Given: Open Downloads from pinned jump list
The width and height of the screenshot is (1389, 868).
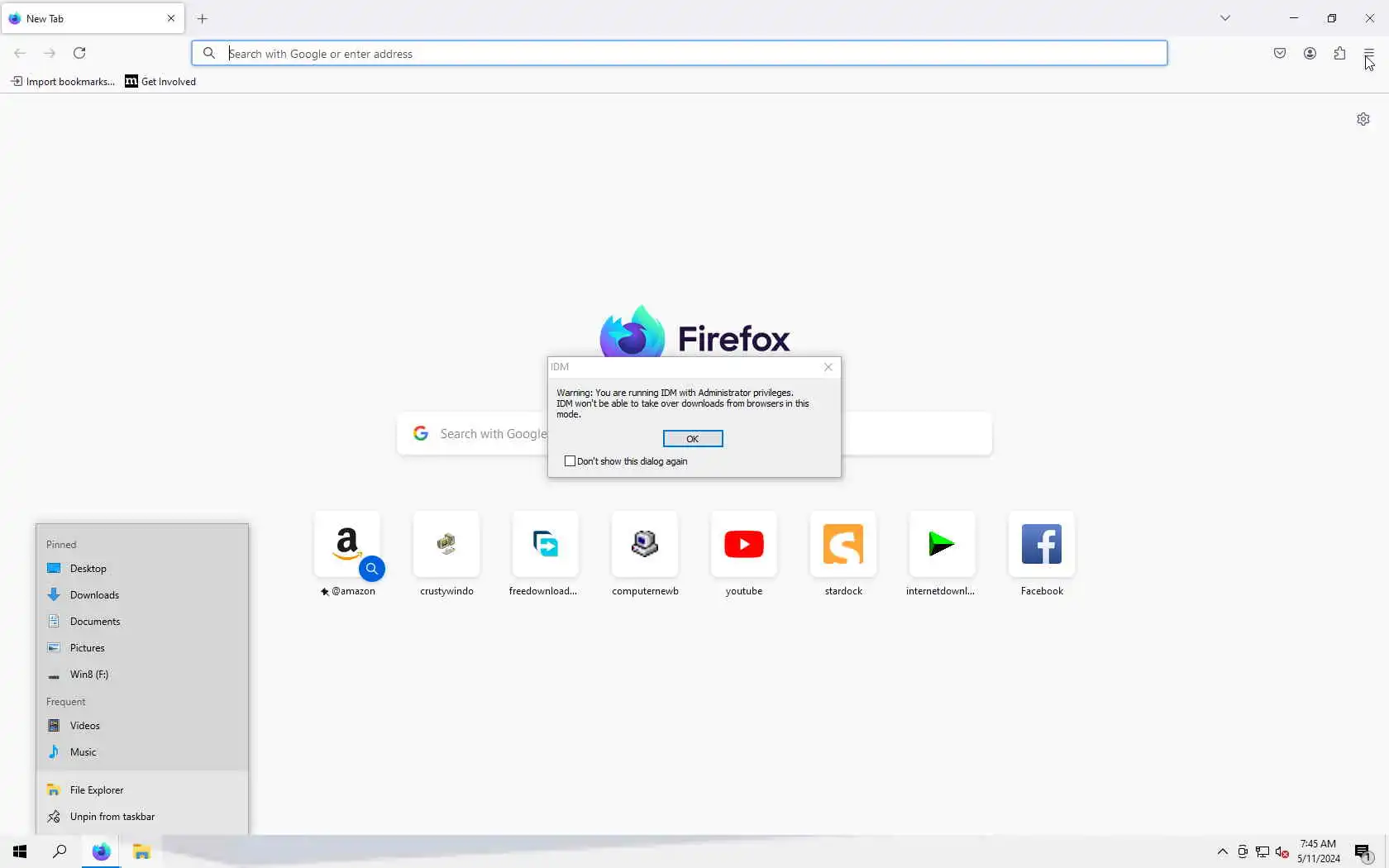Looking at the screenshot, I should click(x=142, y=595).
